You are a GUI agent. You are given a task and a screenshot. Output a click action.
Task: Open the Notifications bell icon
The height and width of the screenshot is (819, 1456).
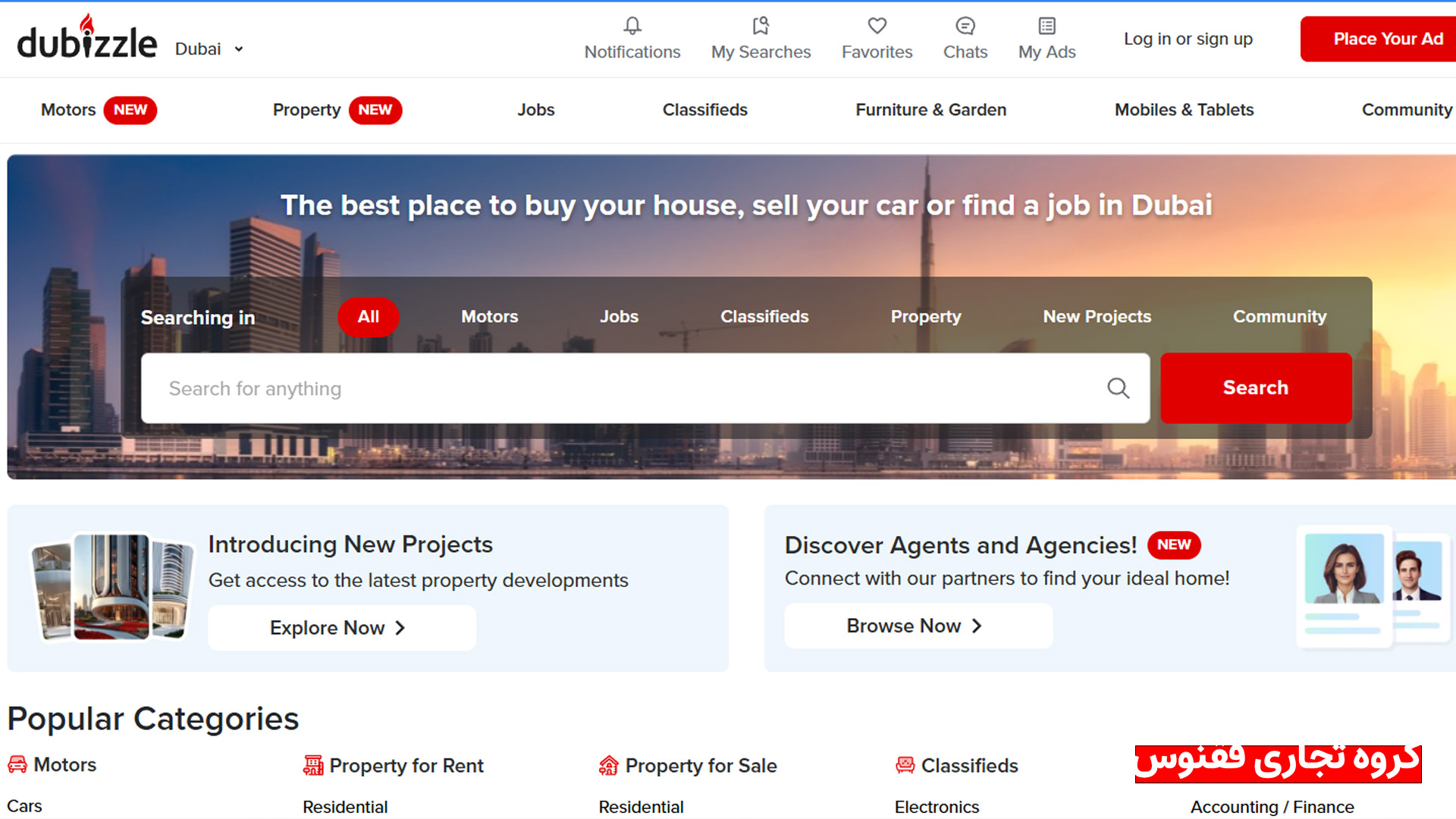(632, 27)
